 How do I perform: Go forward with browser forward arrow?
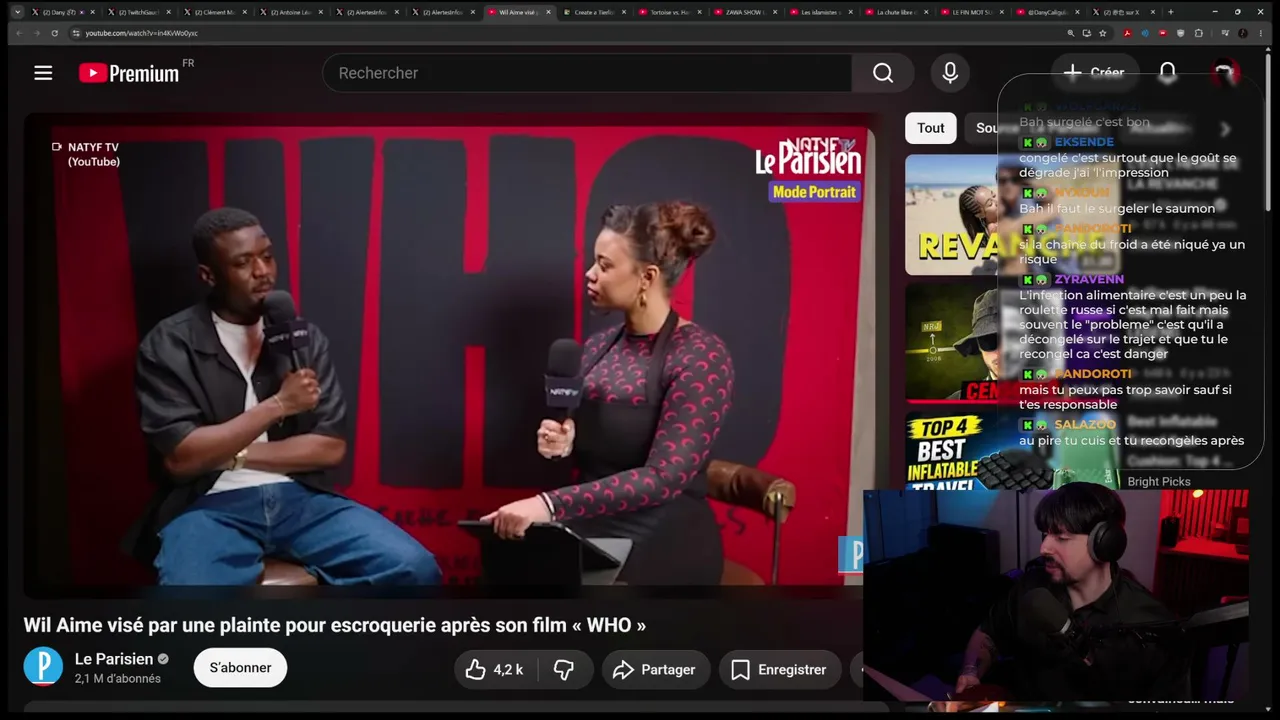click(x=35, y=33)
